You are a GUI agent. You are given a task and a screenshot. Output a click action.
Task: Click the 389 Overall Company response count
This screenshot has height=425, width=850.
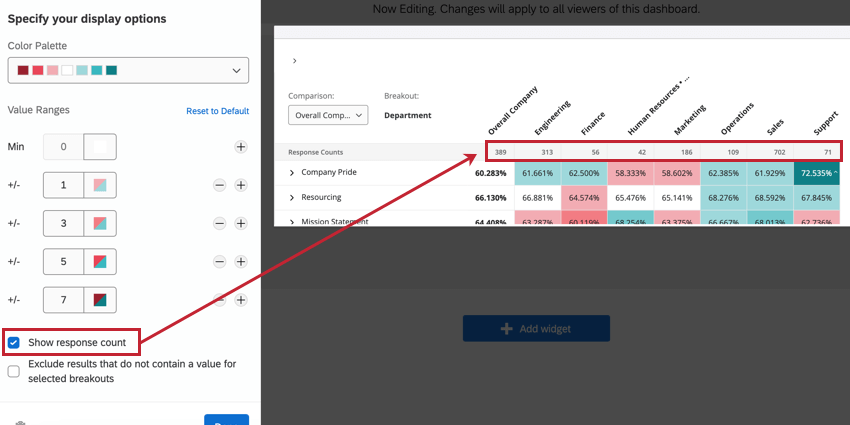point(500,152)
